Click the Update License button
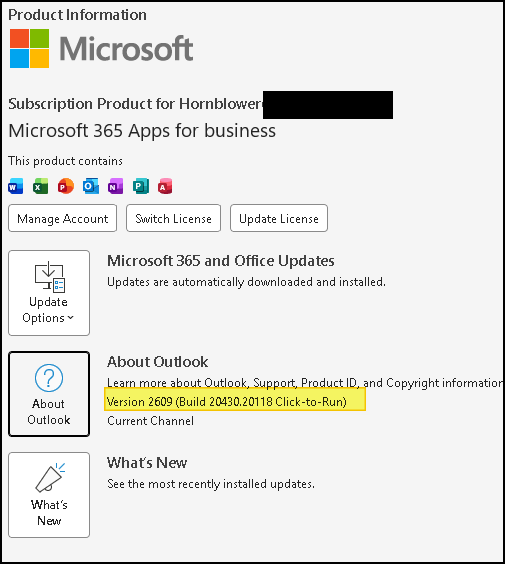 (x=279, y=218)
